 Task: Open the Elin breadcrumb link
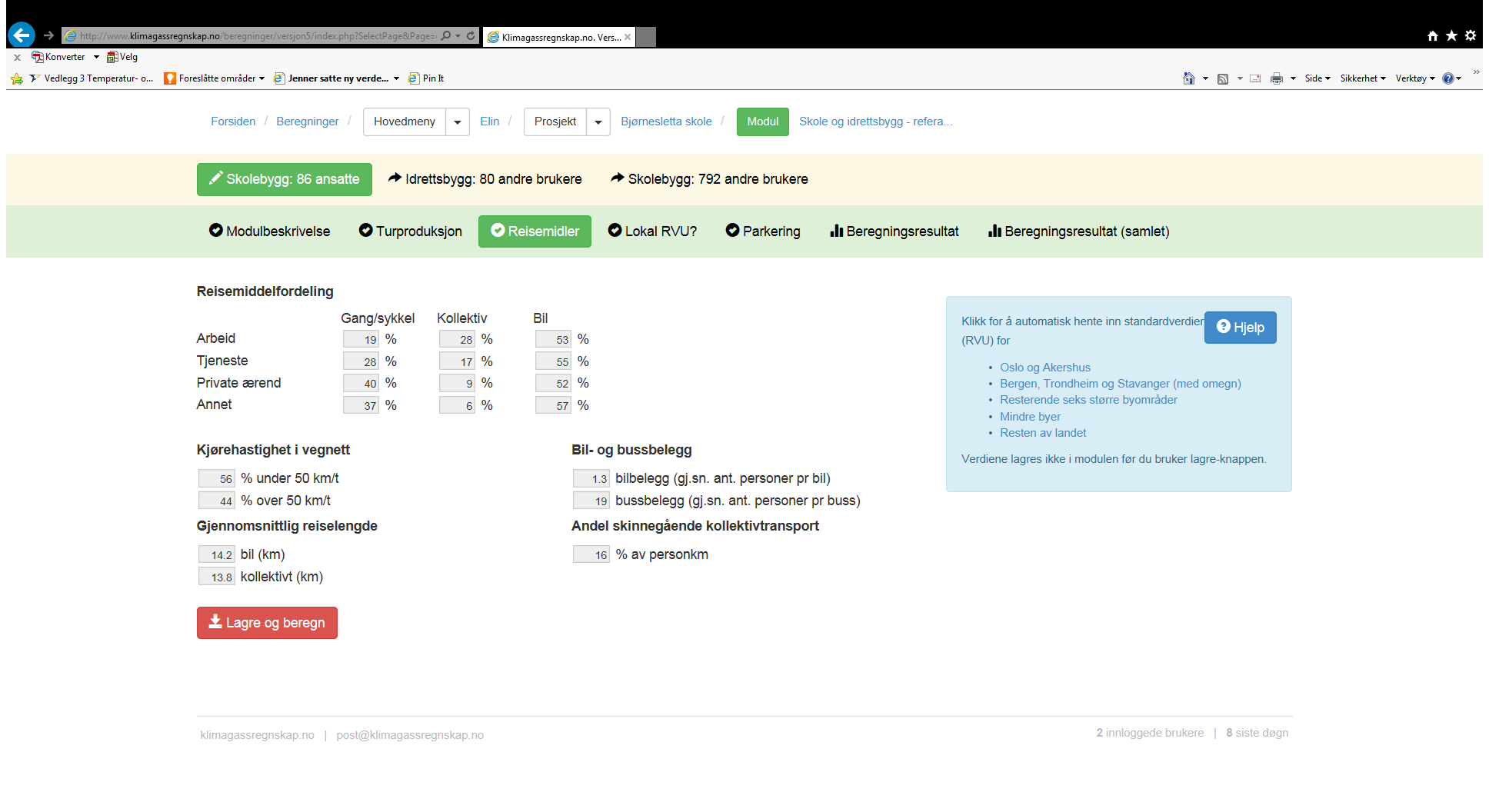coord(490,121)
